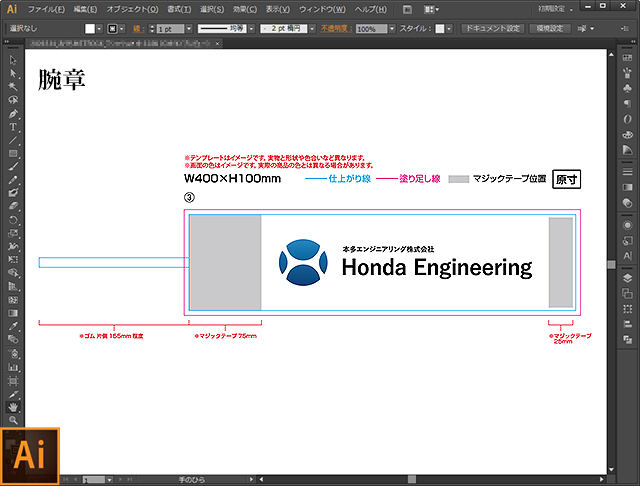Open the 2 pt 楕円 brush dropdown
640x486 pixels.
[312, 29]
